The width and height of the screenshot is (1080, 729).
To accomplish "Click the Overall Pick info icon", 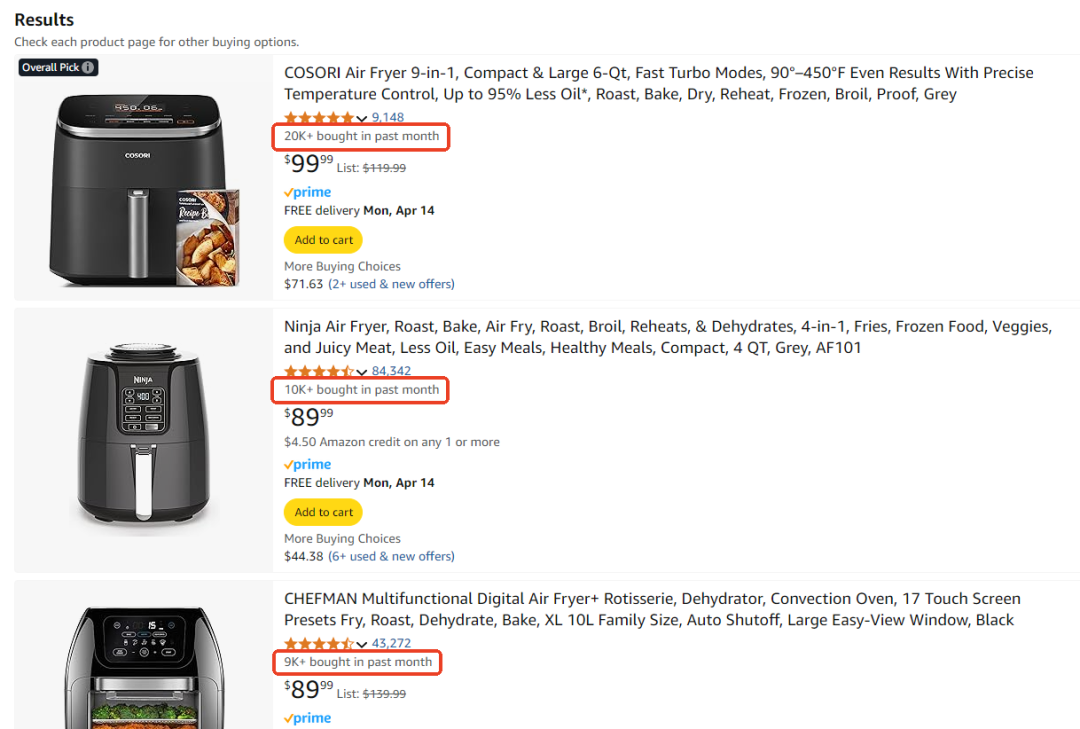I will [x=89, y=68].
